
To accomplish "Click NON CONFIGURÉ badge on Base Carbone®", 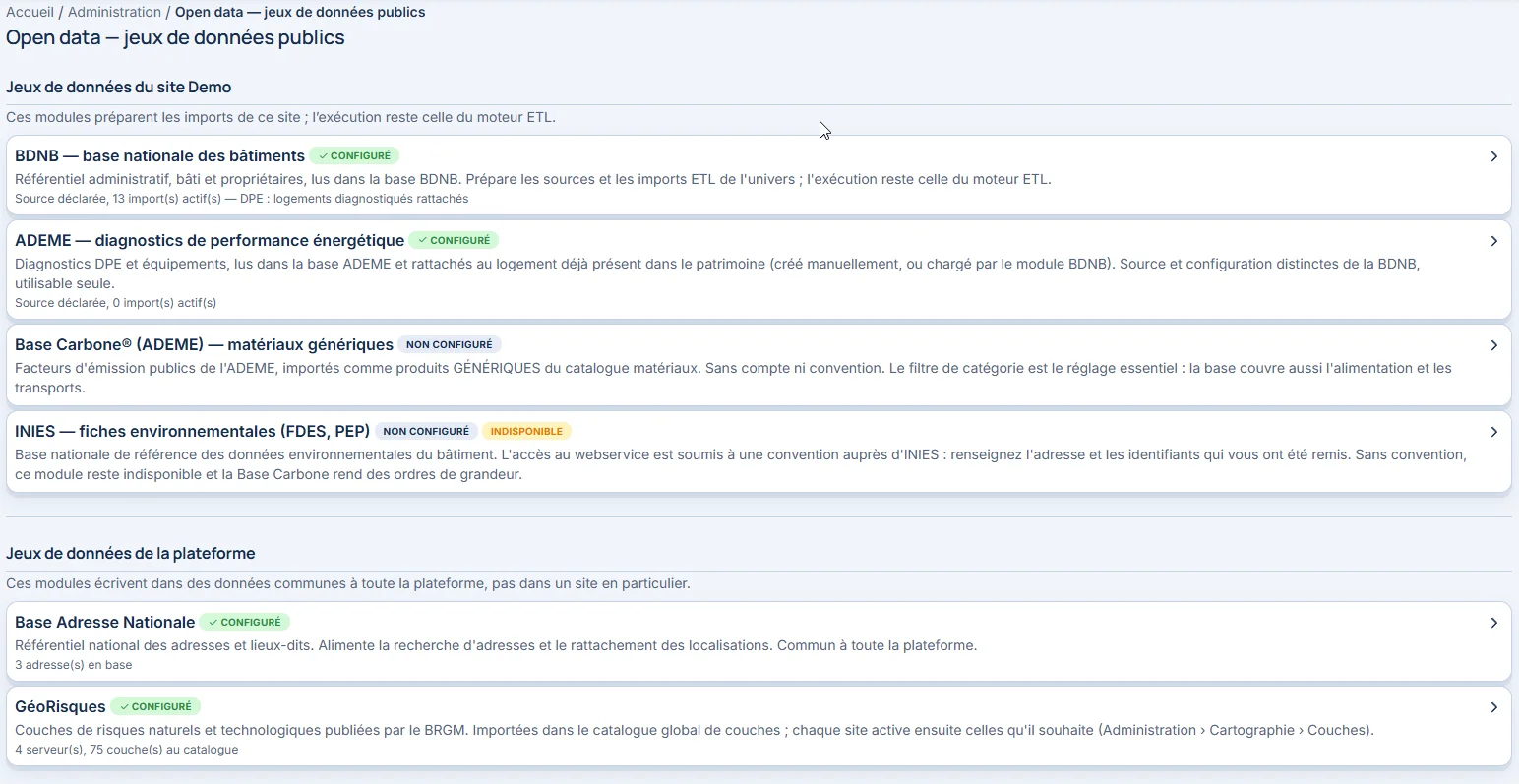I will [450, 344].
